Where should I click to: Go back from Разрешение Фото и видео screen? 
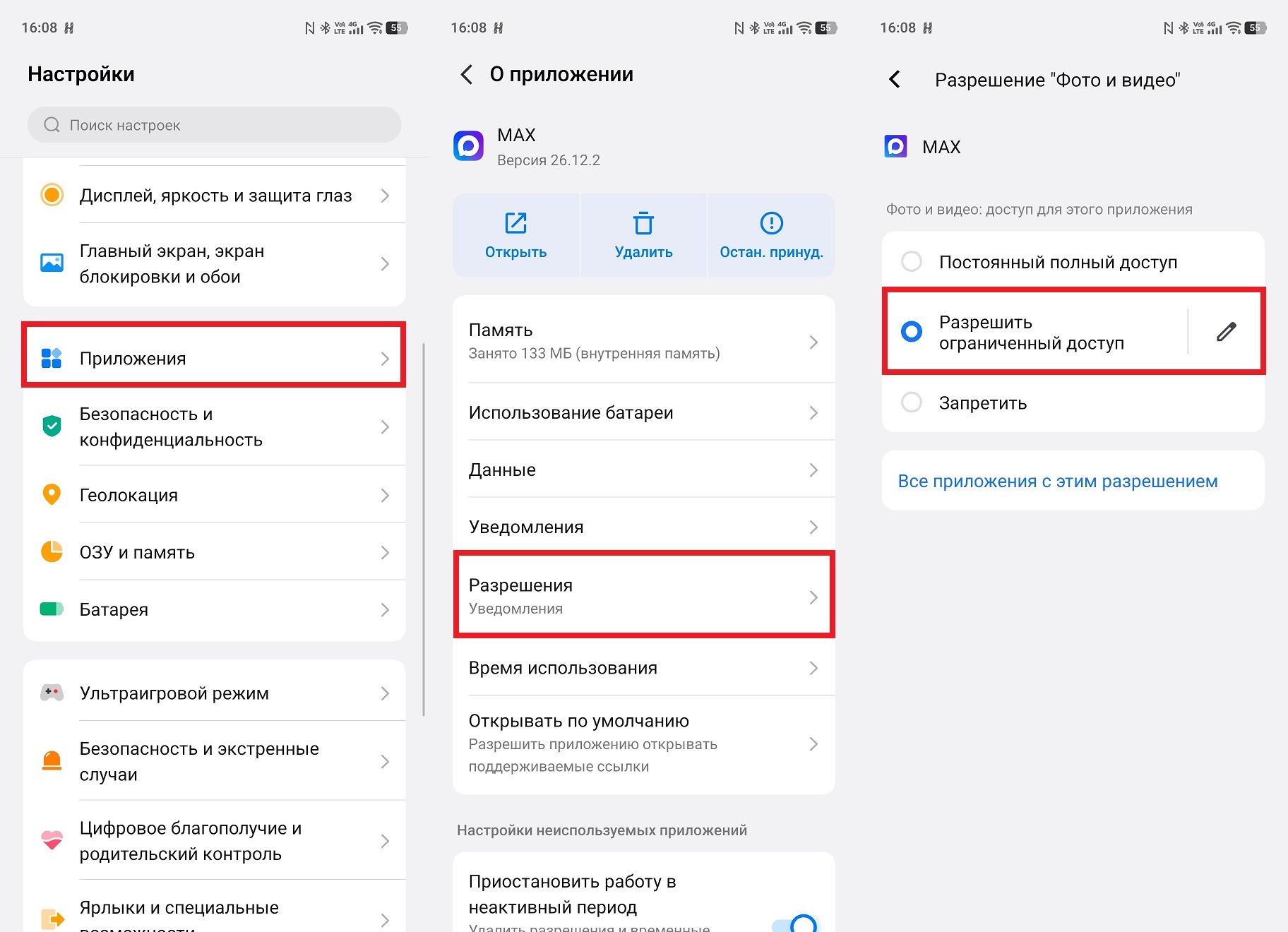click(x=895, y=79)
